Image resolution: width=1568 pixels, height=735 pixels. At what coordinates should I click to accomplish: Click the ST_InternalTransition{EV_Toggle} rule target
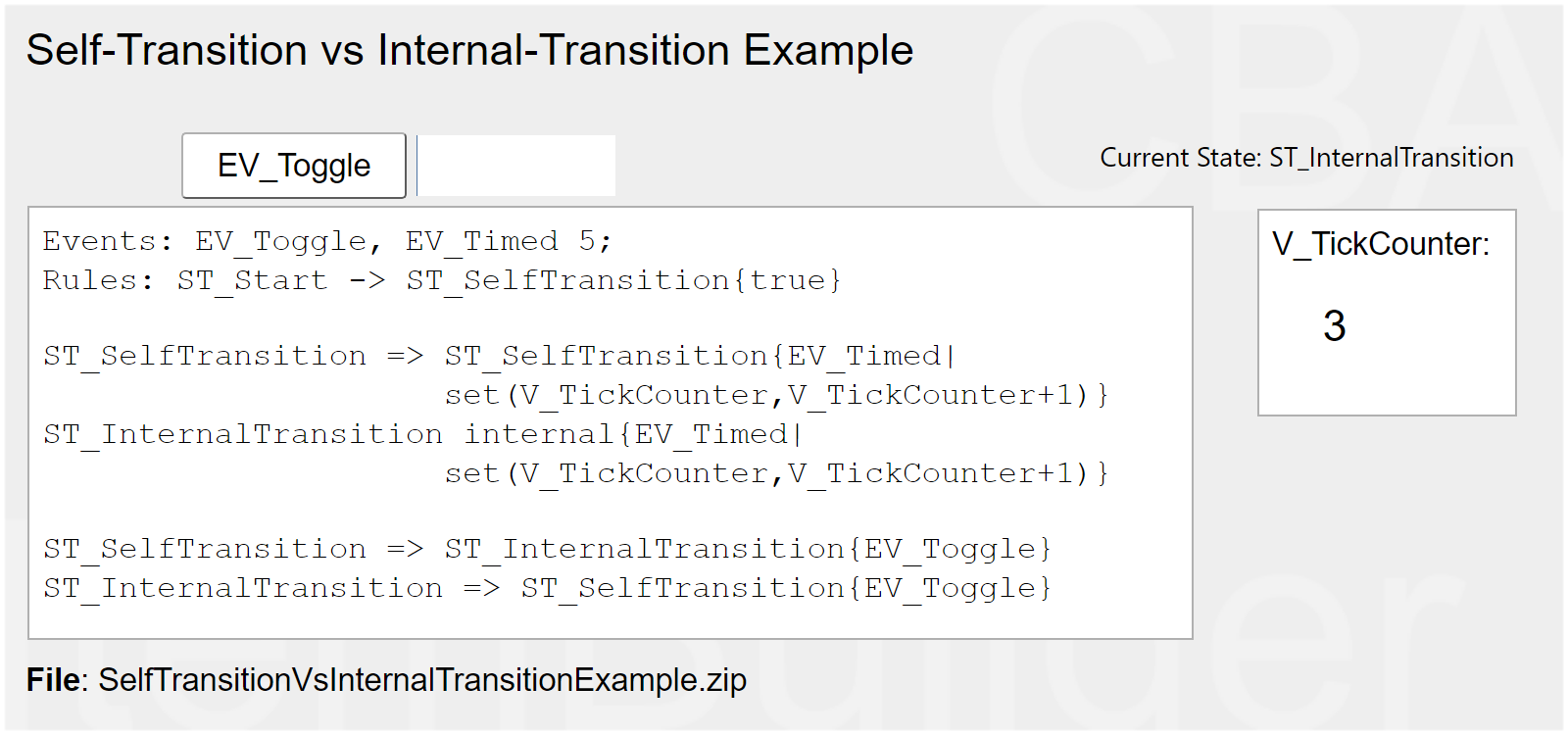click(748, 549)
